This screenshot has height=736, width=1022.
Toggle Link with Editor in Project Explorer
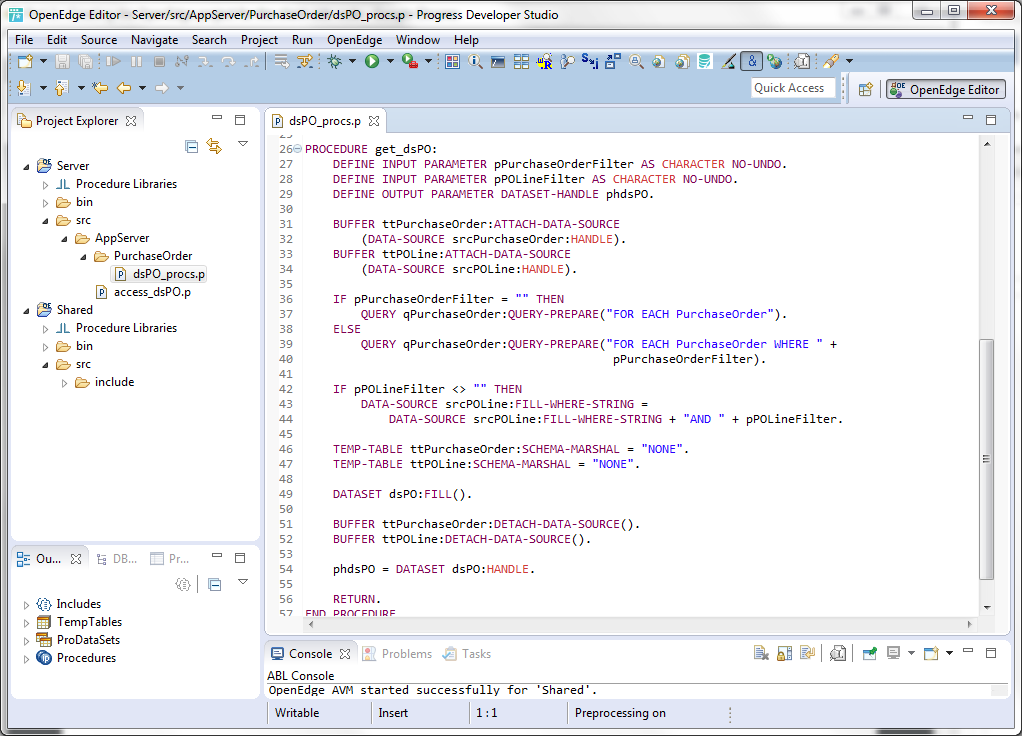tap(214, 146)
